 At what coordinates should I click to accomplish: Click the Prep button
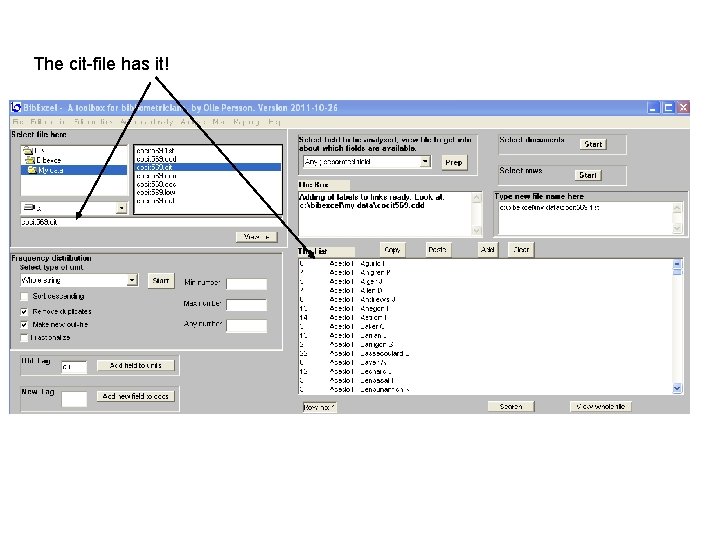(x=454, y=163)
